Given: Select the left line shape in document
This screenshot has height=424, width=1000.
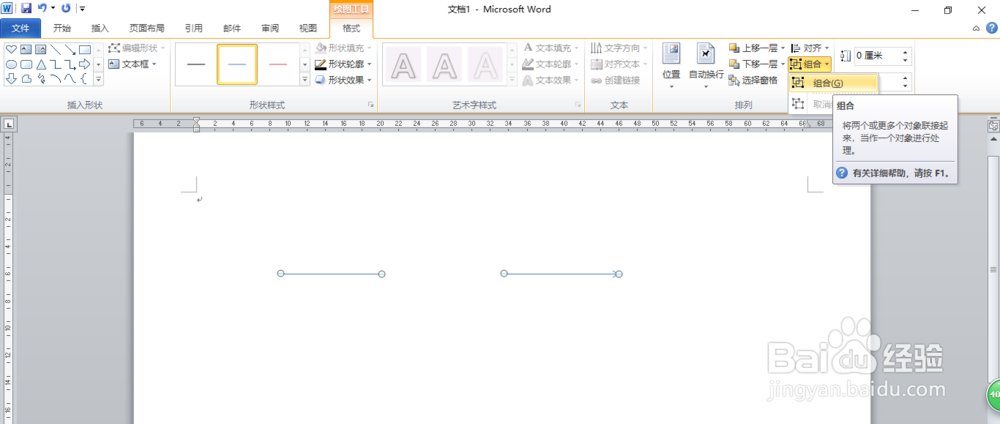Looking at the screenshot, I should [x=331, y=274].
